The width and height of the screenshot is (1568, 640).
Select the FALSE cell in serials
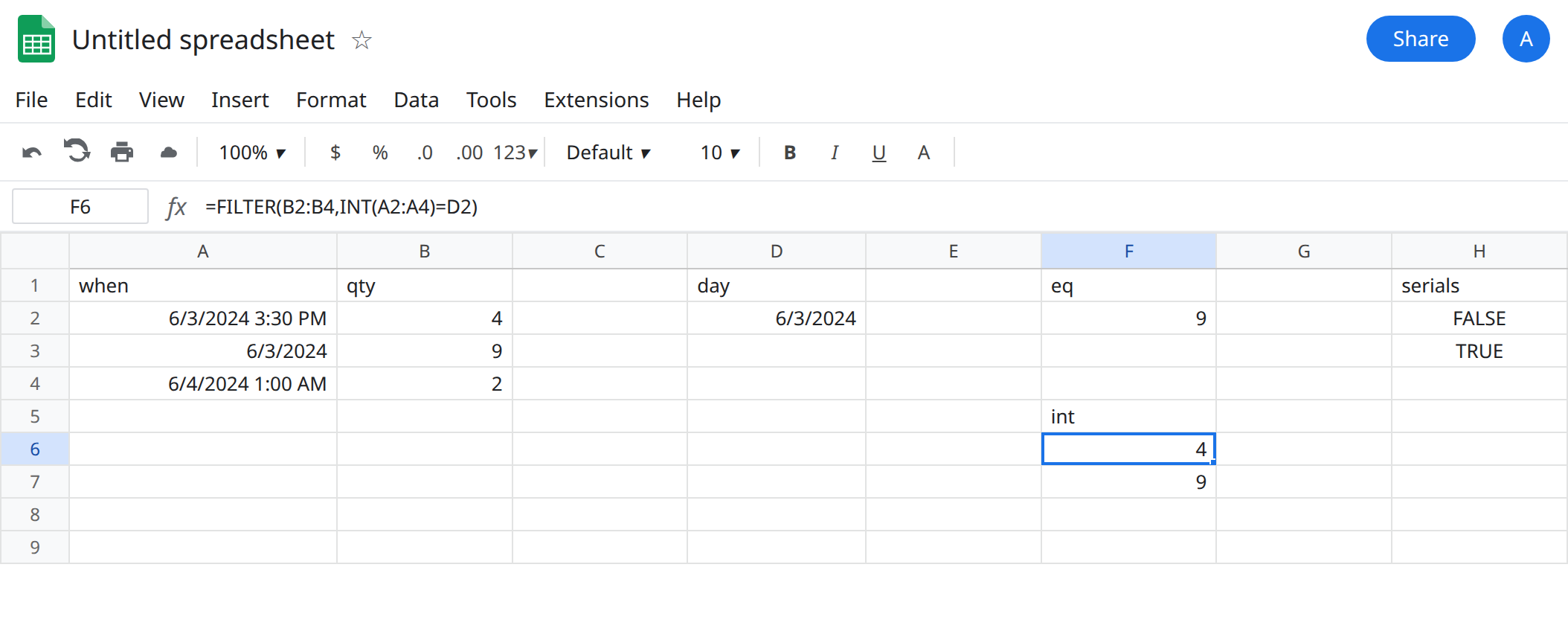pos(1479,319)
